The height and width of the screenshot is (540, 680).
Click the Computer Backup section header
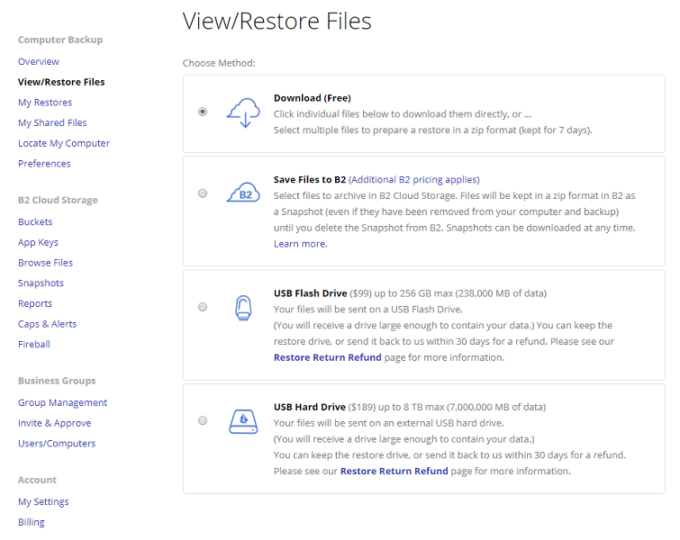60,39
